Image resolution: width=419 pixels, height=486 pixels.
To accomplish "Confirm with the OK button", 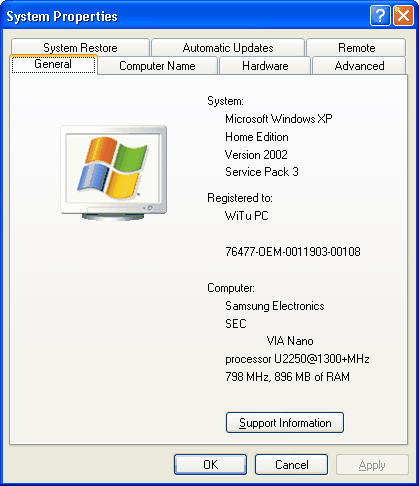I will pyautogui.click(x=210, y=464).
